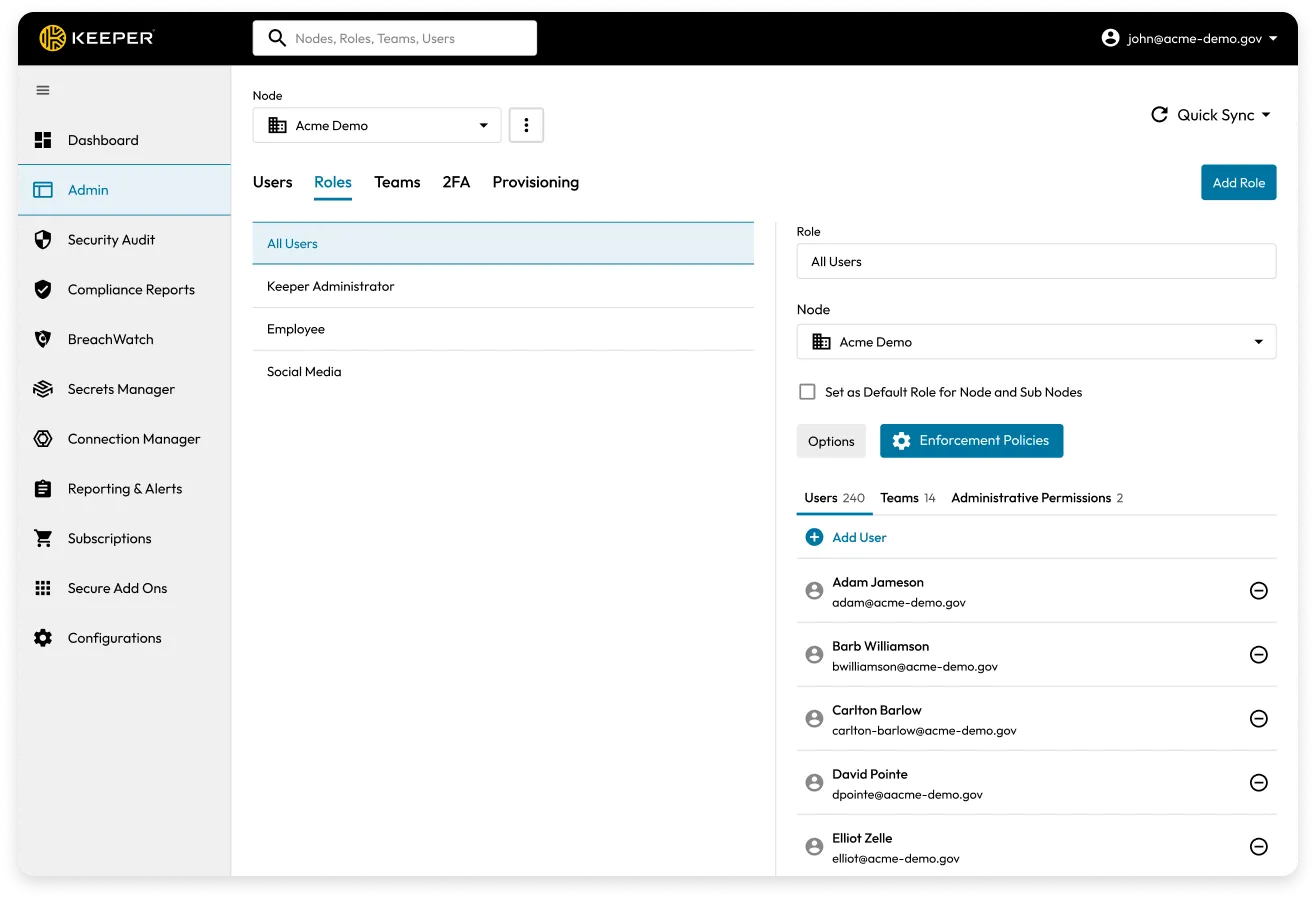Click the Add Role button
Image resolution: width=1316 pixels, height=900 pixels.
[1239, 183]
